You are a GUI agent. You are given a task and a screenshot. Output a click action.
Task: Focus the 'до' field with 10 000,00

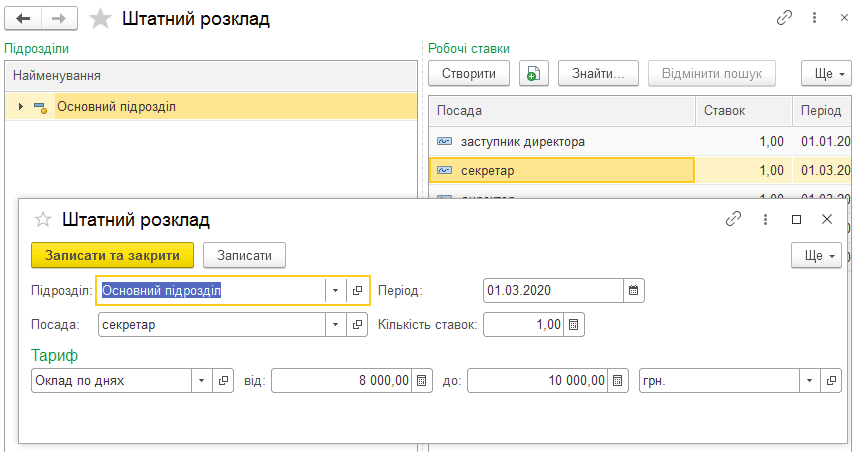click(x=537, y=380)
